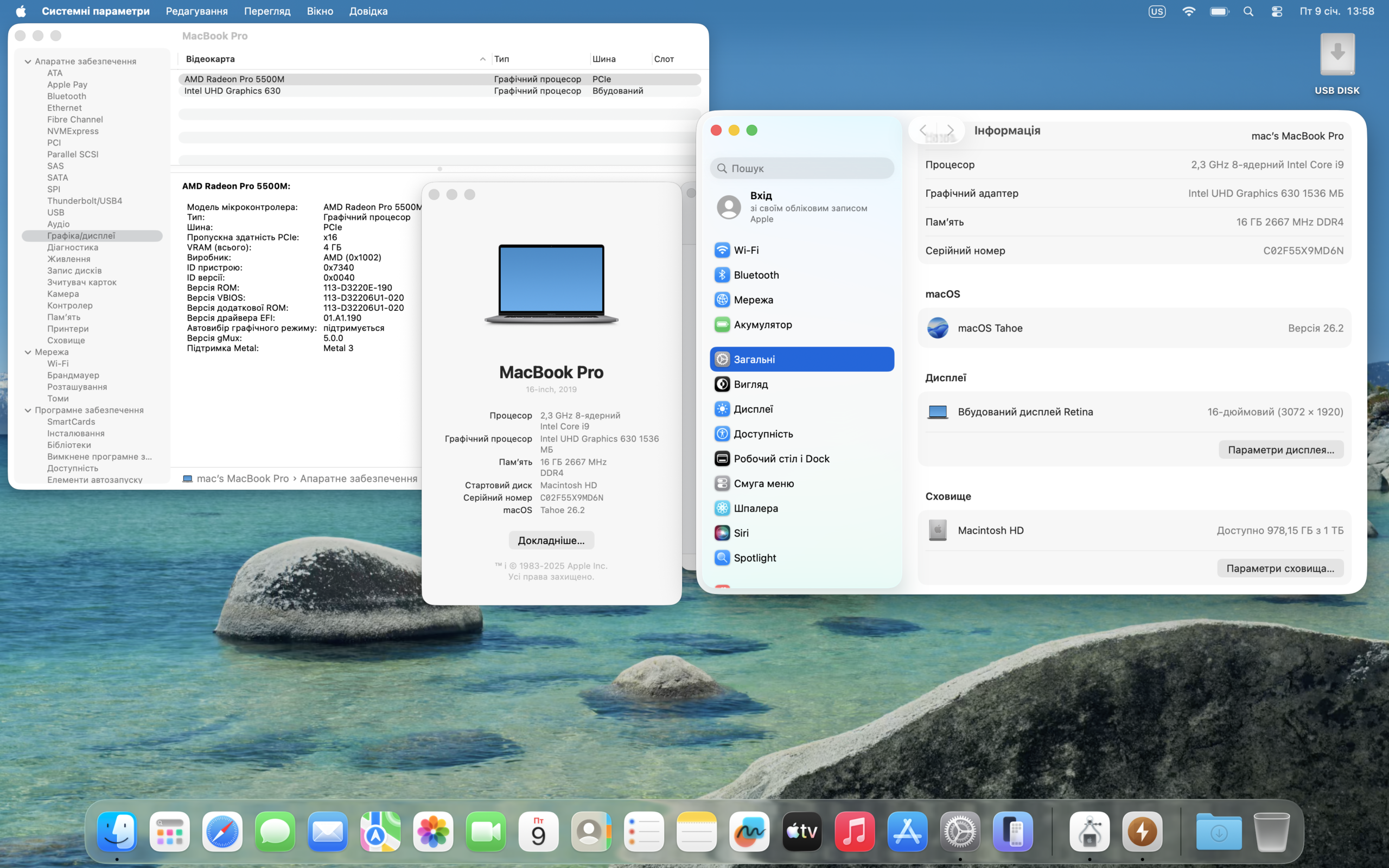The height and width of the screenshot is (868, 1389).
Task: Collapse the Апаратне забезпечення tree section
Action: 28,61
